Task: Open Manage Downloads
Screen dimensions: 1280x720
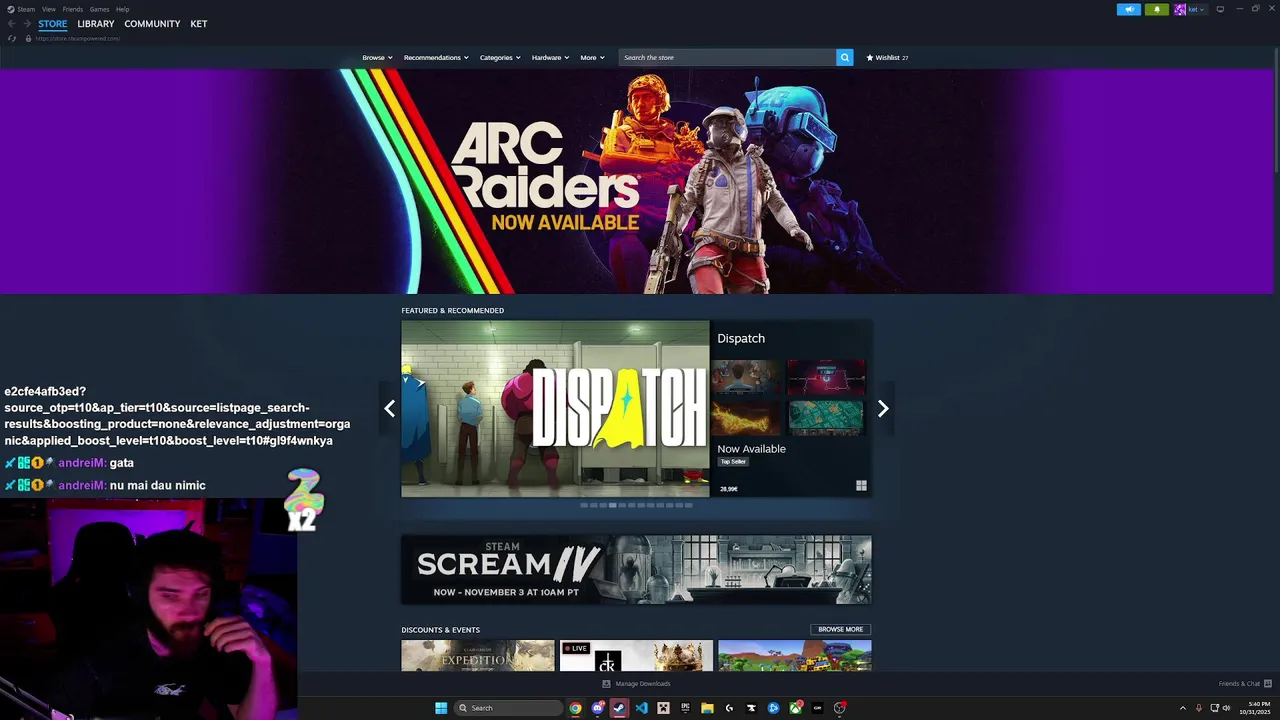Action: coord(636,684)
